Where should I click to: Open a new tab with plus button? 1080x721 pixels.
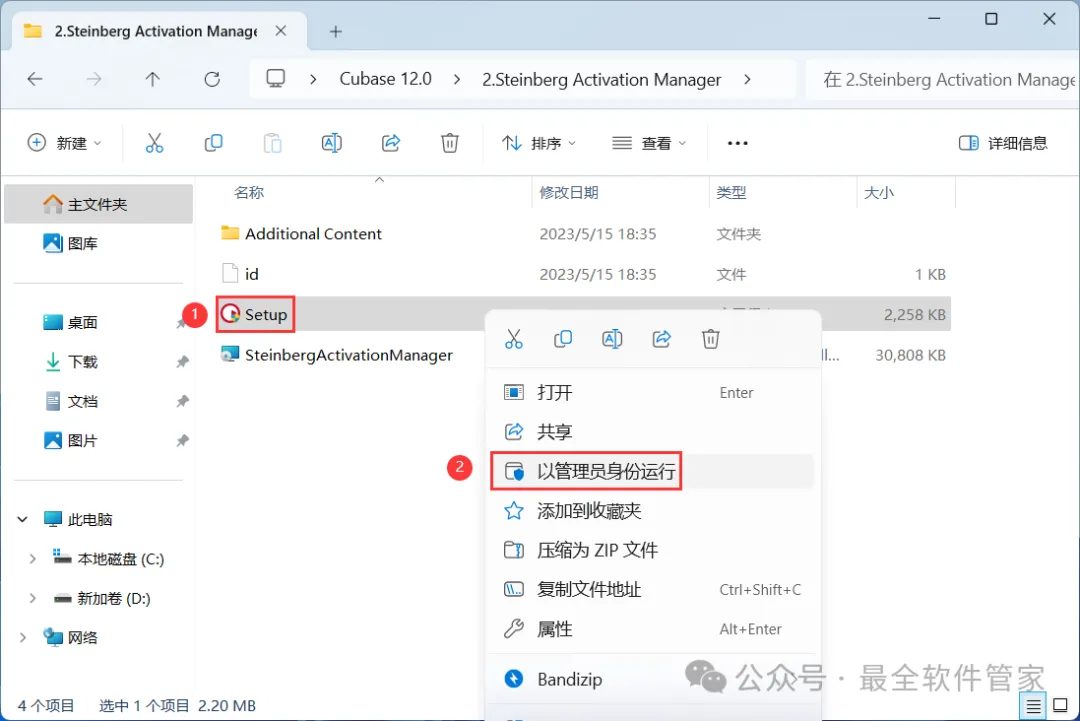(x=335, y=32)
